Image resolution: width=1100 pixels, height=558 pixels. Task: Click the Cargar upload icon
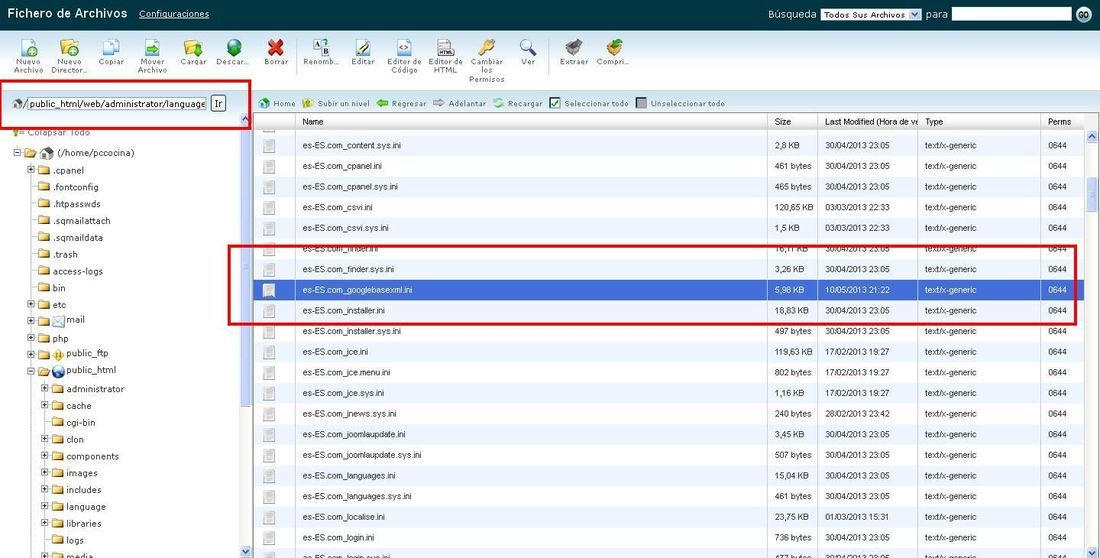point(193,48)
